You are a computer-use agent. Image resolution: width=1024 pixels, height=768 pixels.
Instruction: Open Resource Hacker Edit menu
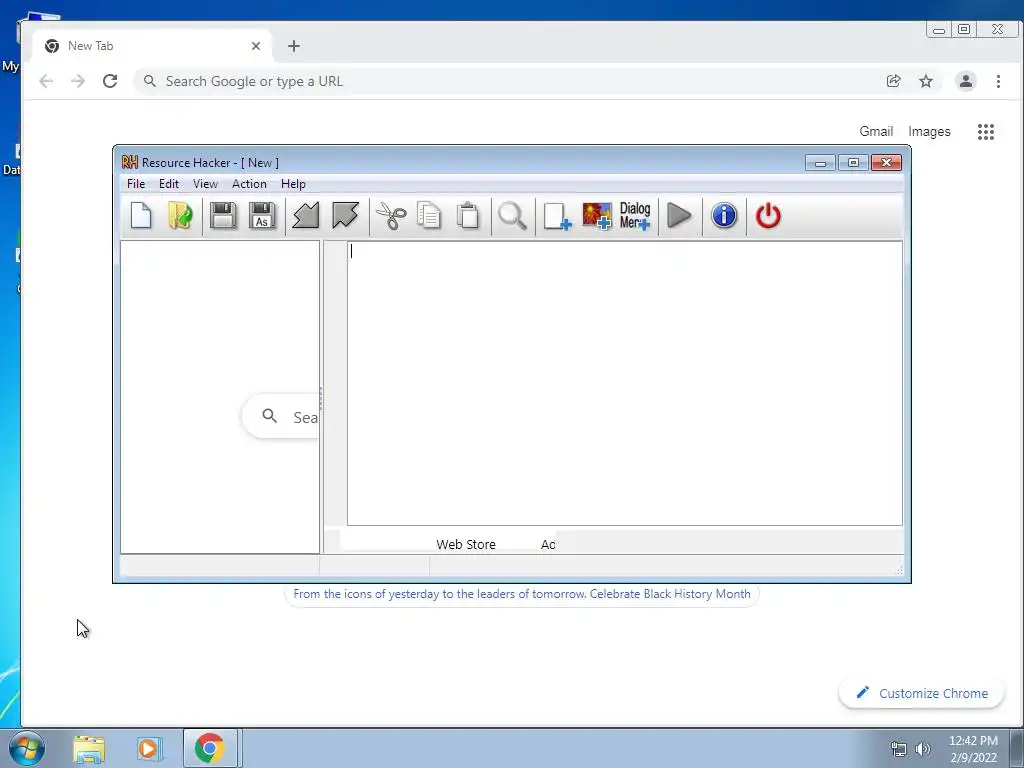168,184
